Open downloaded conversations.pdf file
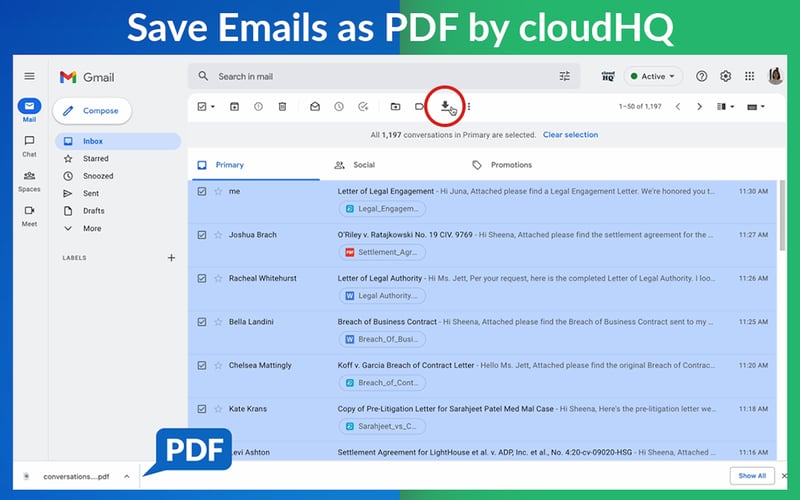800x500 pixels. 76,477
